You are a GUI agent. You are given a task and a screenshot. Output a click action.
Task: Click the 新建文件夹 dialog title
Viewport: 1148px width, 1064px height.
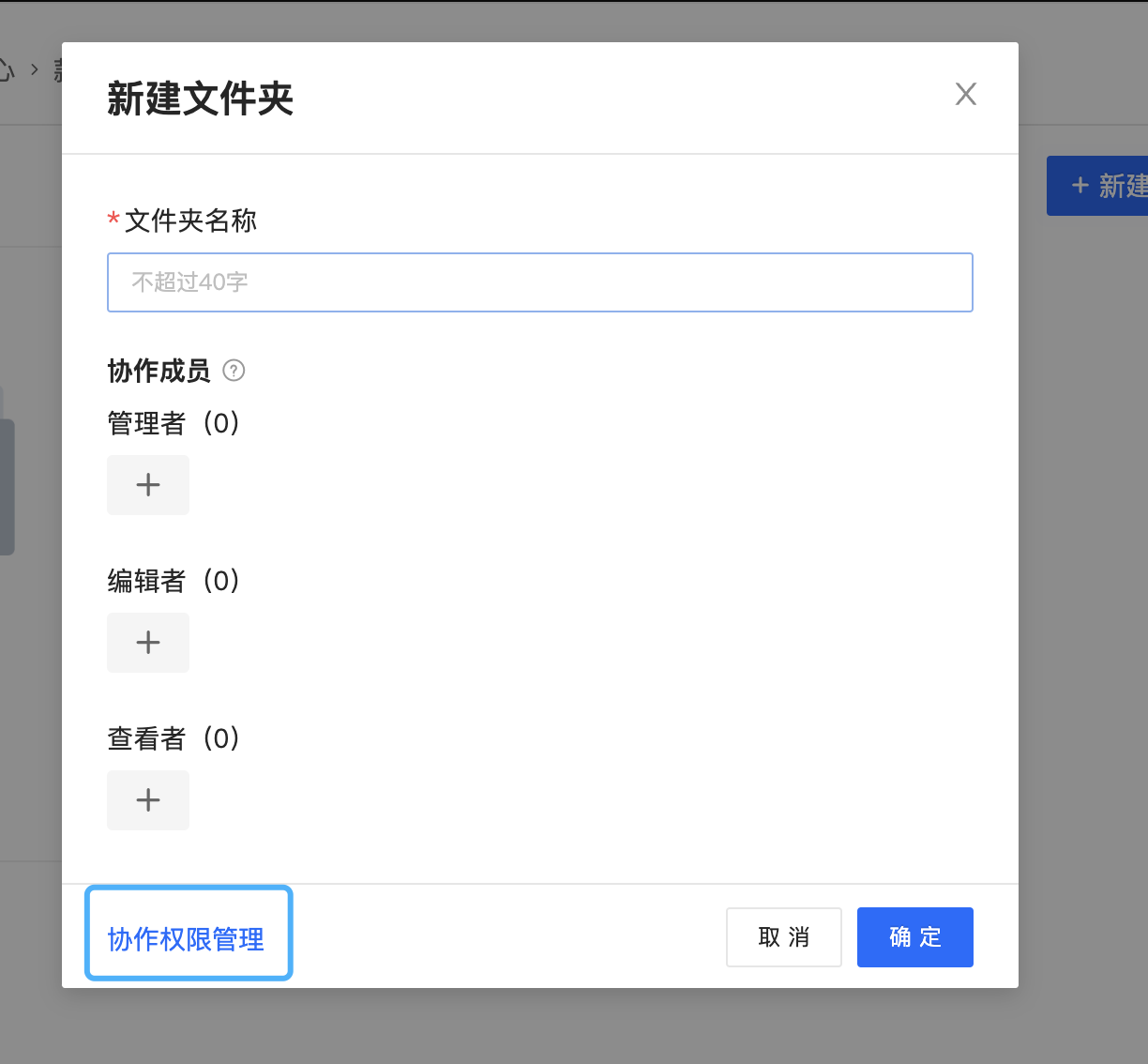pos(200,99)
